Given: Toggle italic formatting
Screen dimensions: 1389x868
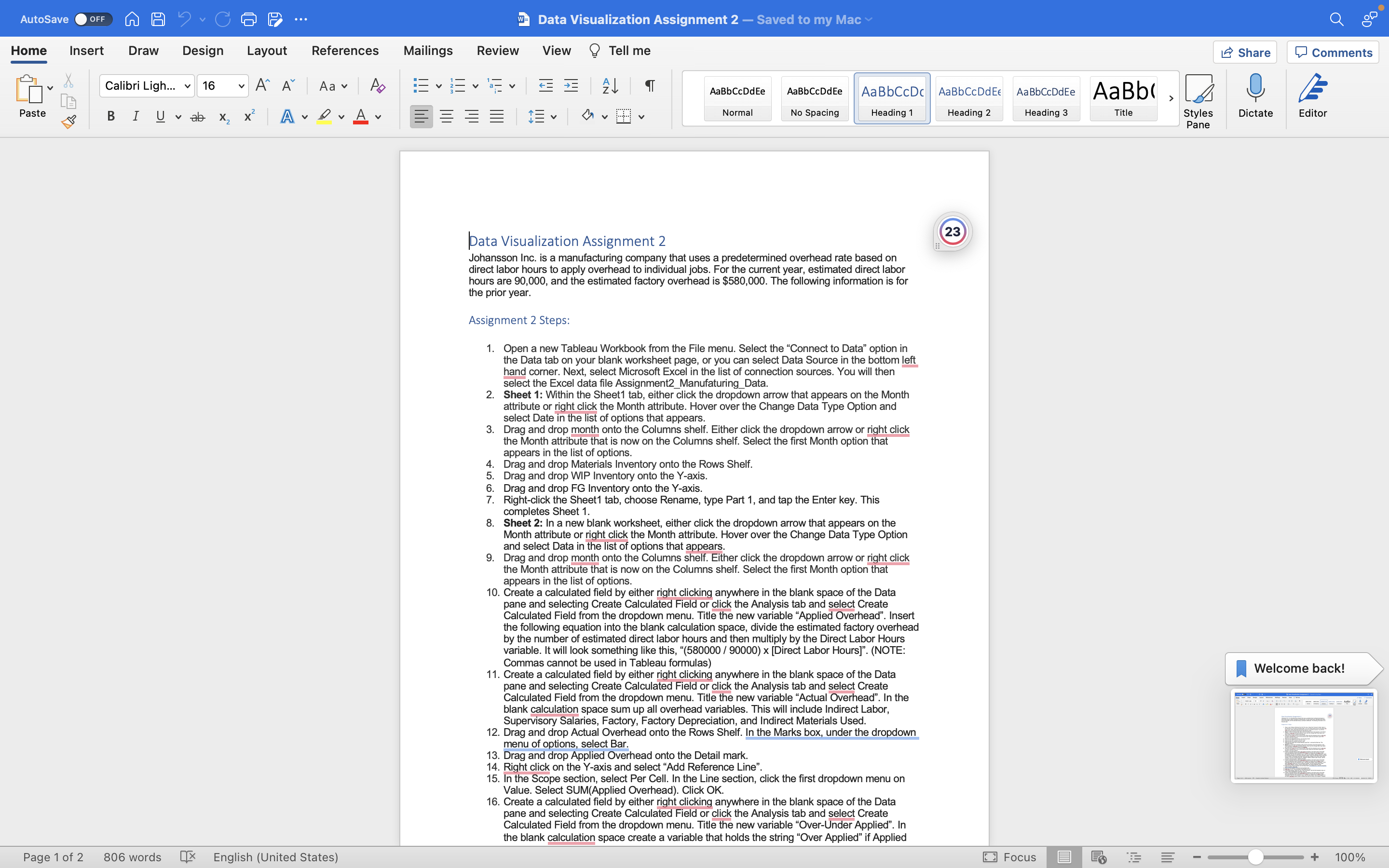Looking at the screenshot, I should click(x=136, y=117).
